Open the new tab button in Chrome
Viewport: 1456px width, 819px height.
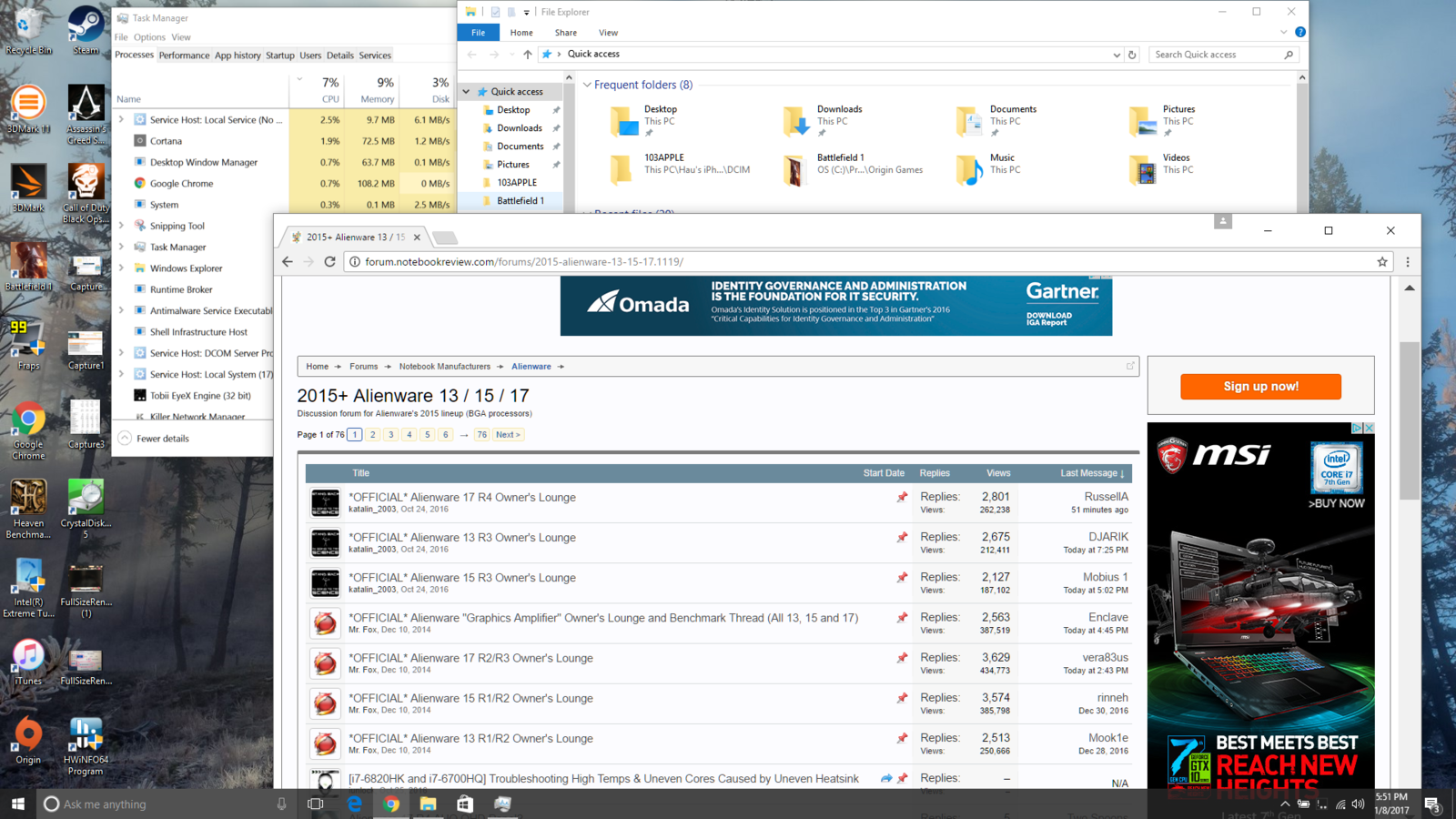445,238
